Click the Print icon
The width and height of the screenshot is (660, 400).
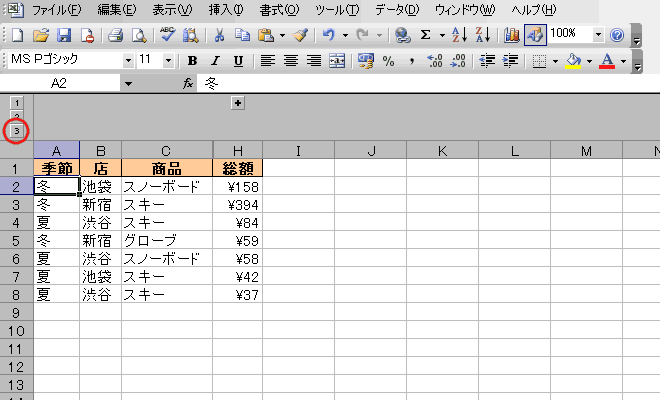tap(115, 35)
